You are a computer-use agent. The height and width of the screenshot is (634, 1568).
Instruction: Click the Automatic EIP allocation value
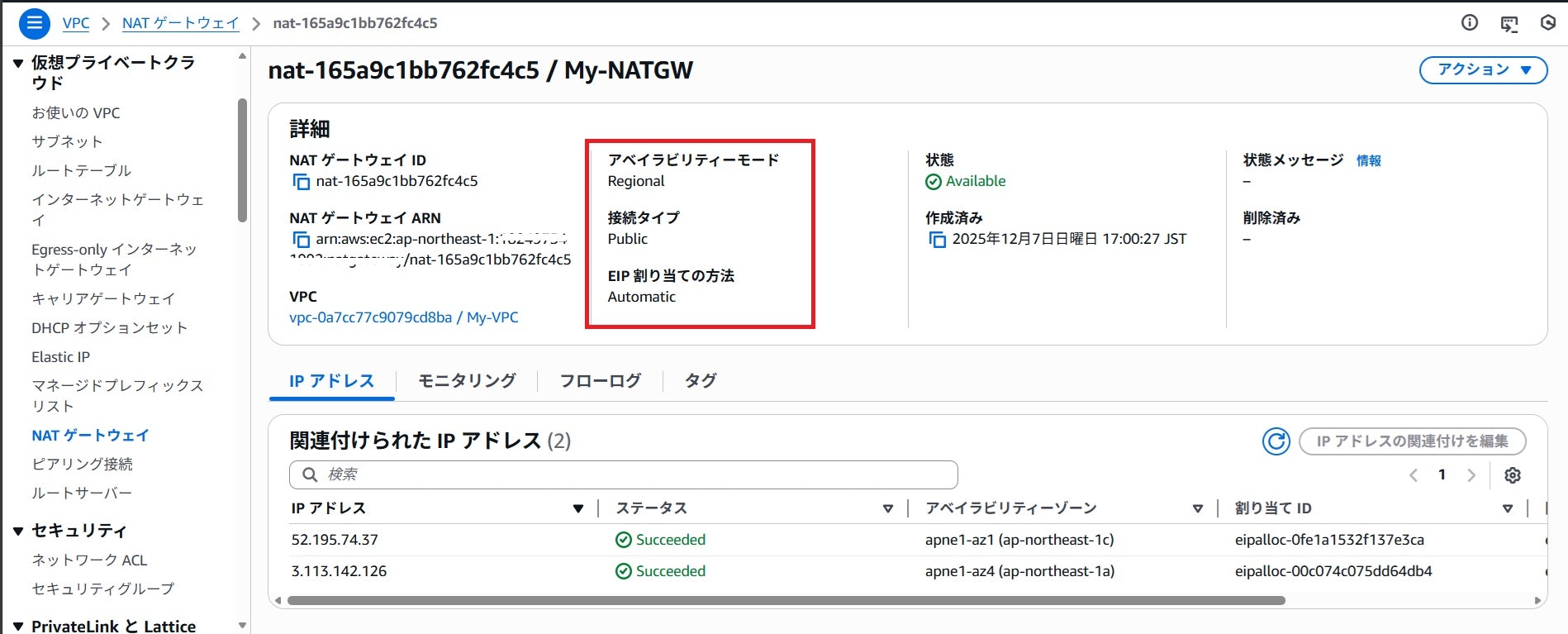[642, 297]
